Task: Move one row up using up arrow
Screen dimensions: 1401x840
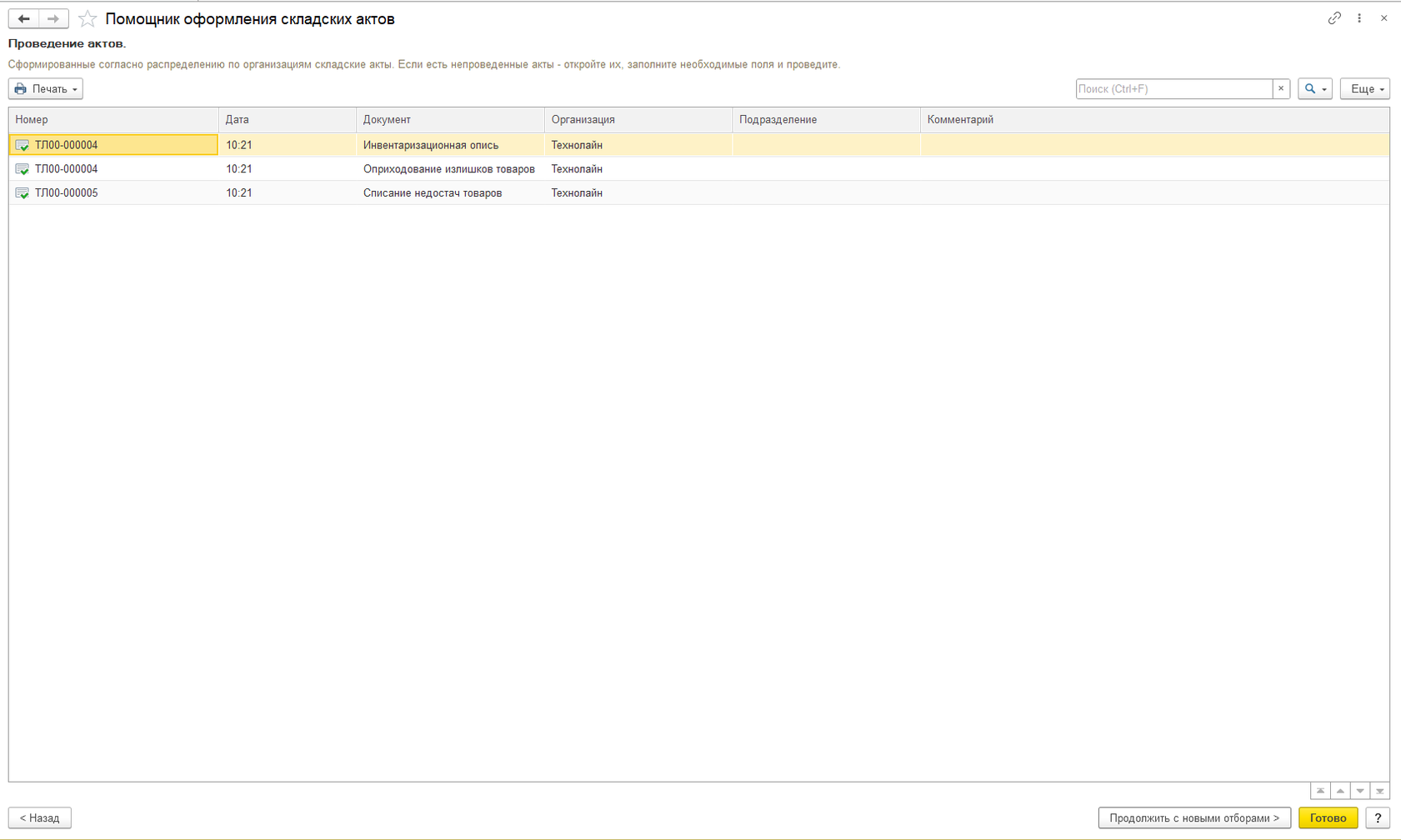Action: tap(1340, 791)
